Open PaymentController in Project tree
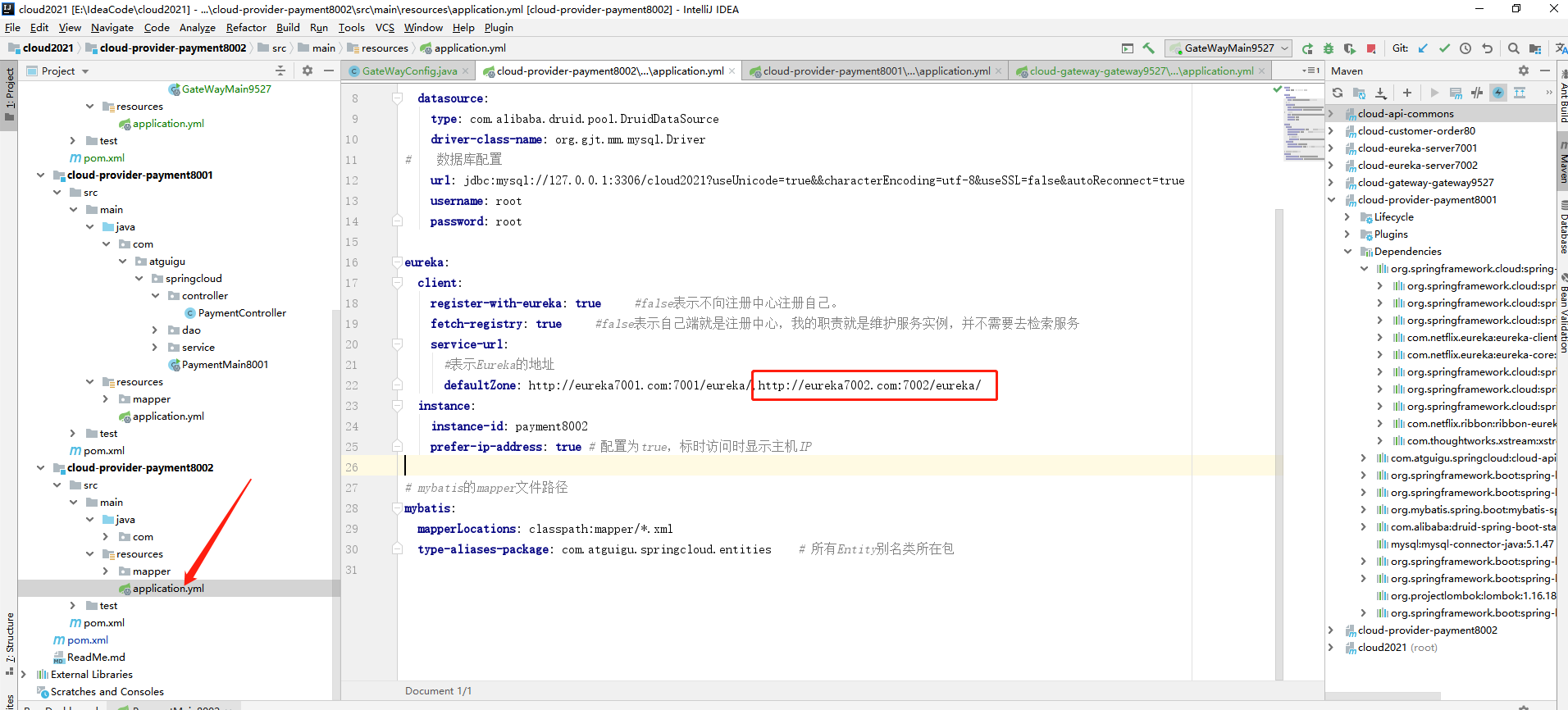 (235, 312)
